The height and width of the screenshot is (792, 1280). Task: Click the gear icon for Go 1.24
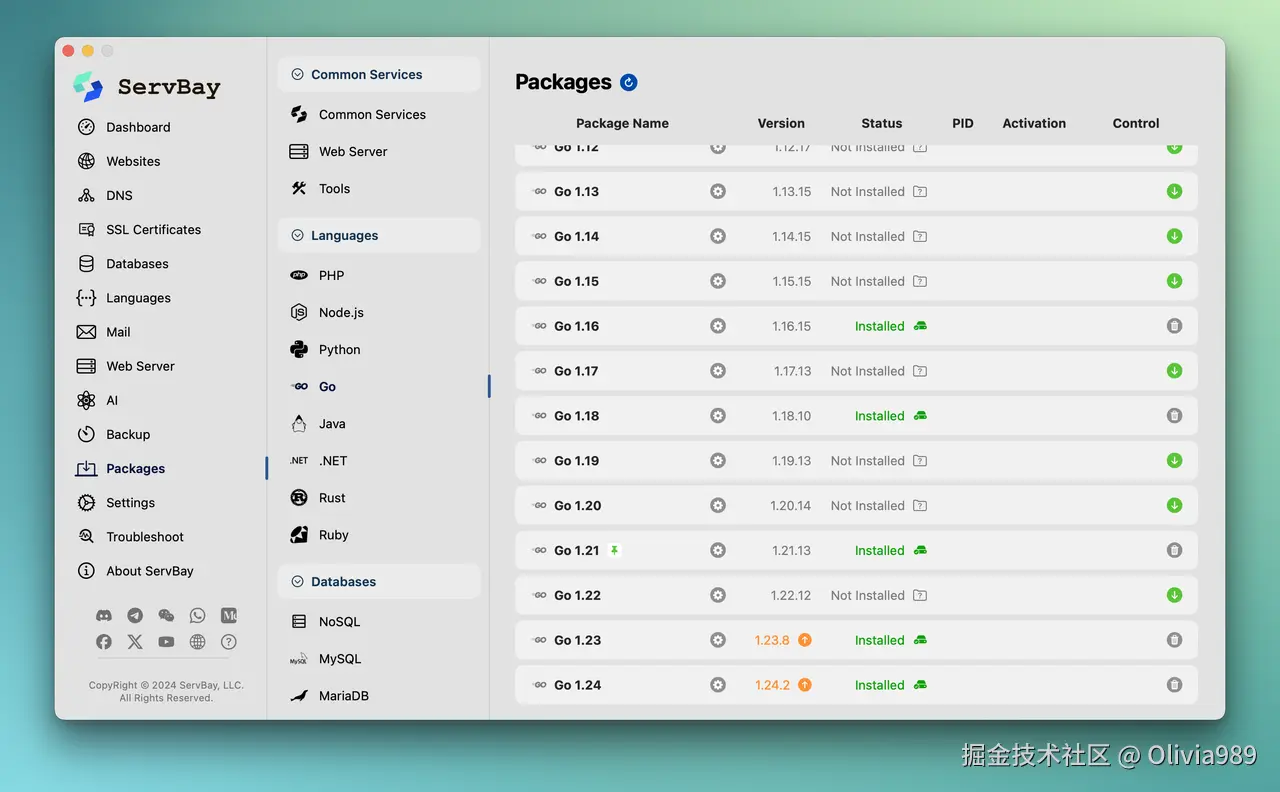pyautogui.click(x=718, y=685)
